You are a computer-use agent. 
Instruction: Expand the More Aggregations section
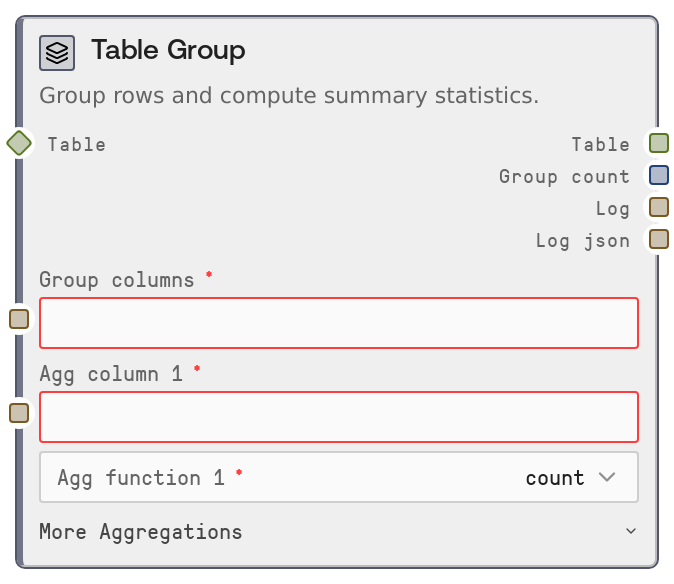point(141,531)
